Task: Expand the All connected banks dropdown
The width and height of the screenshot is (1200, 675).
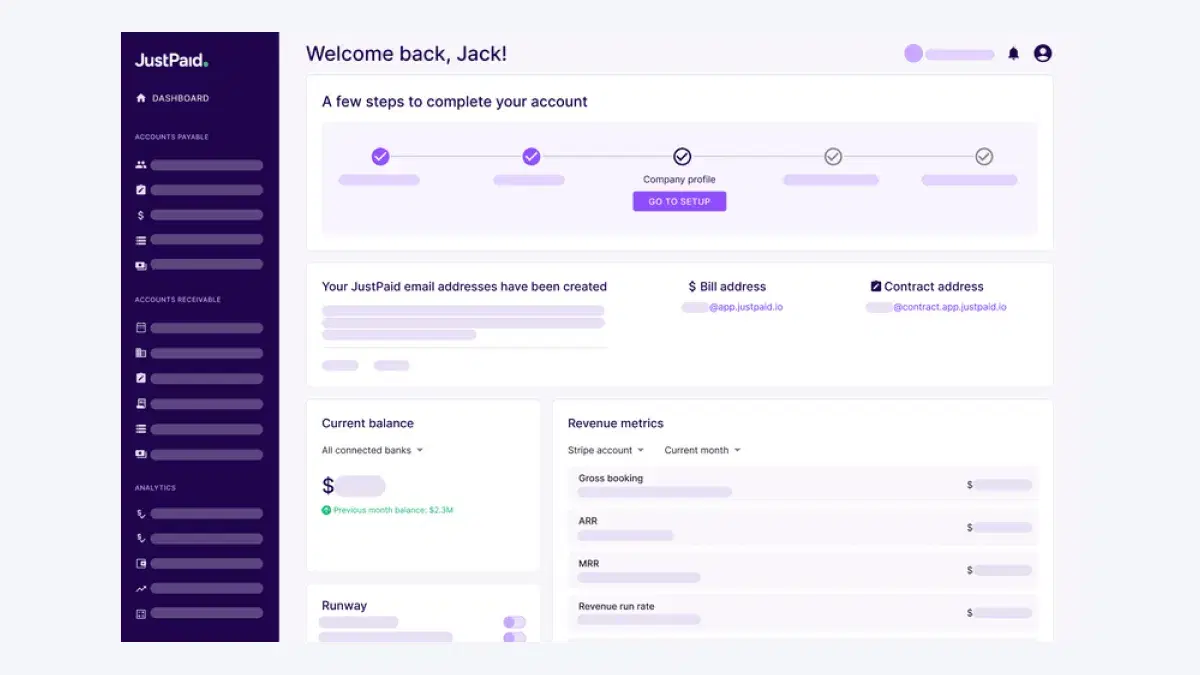Action: pos(373,450)
